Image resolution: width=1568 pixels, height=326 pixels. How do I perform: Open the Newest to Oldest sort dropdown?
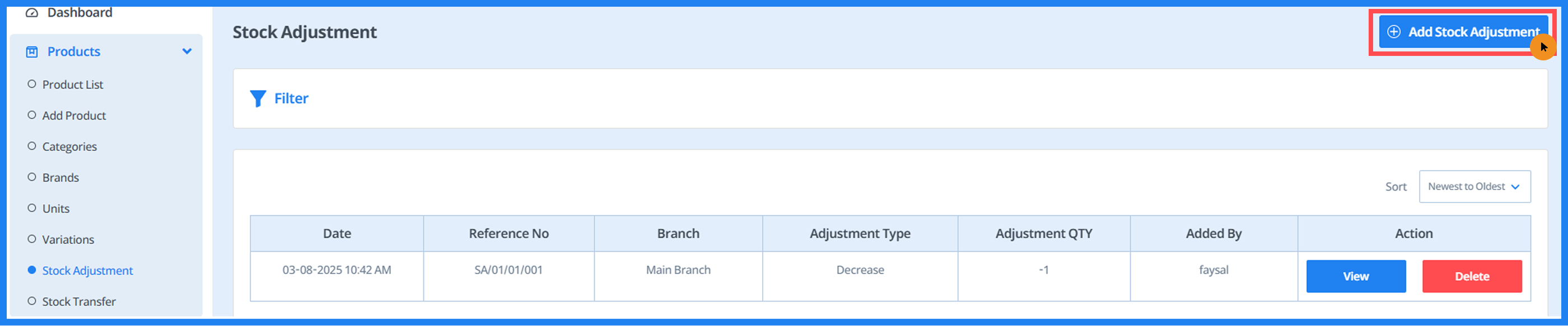(1474, 187)
